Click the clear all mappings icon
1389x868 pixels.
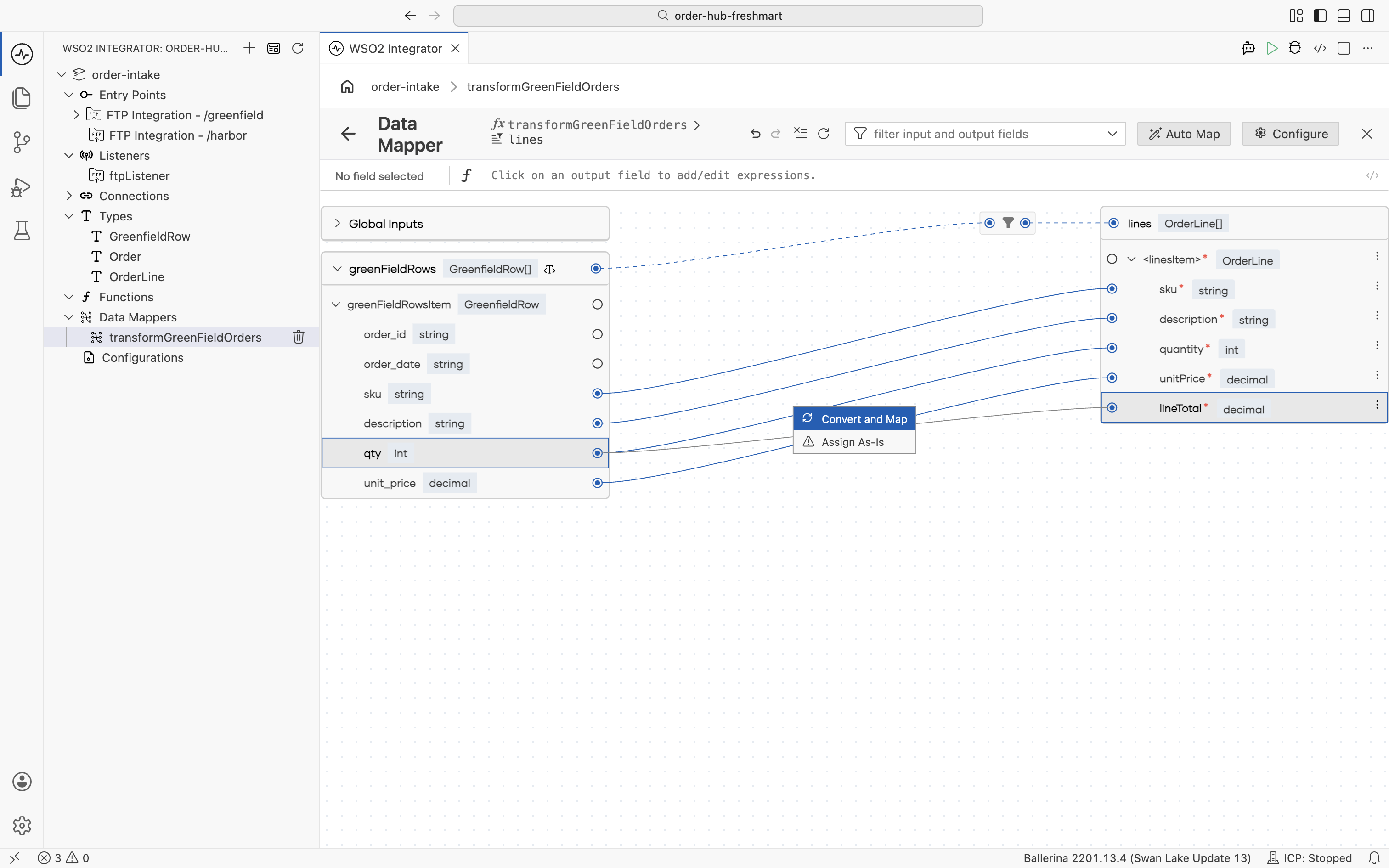coord(801,134)
